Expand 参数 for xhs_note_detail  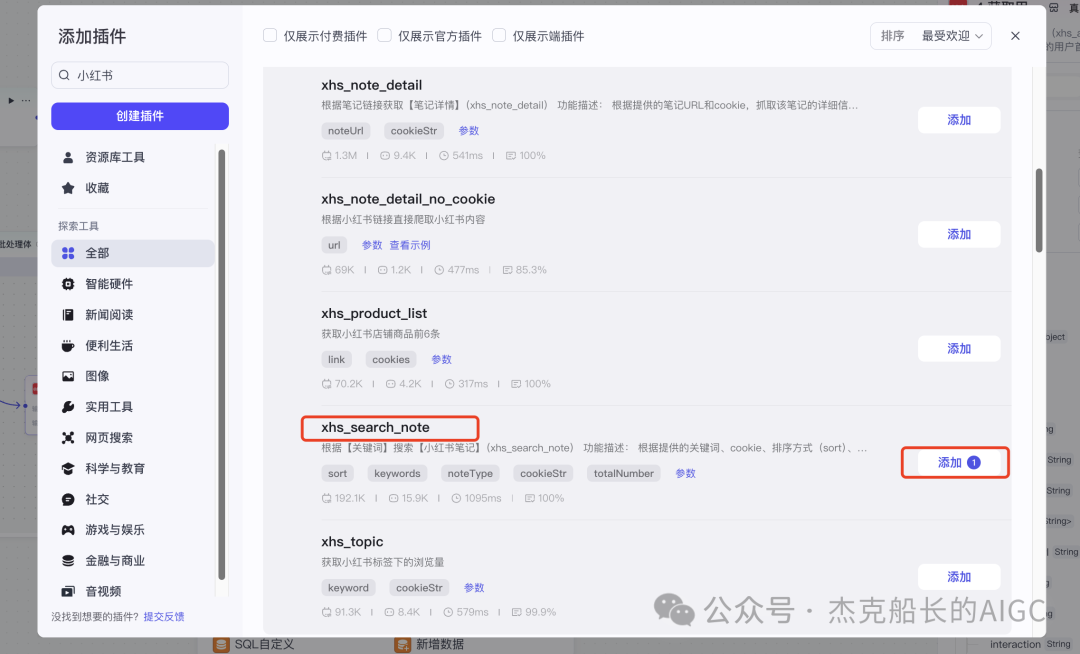(469, 131)
